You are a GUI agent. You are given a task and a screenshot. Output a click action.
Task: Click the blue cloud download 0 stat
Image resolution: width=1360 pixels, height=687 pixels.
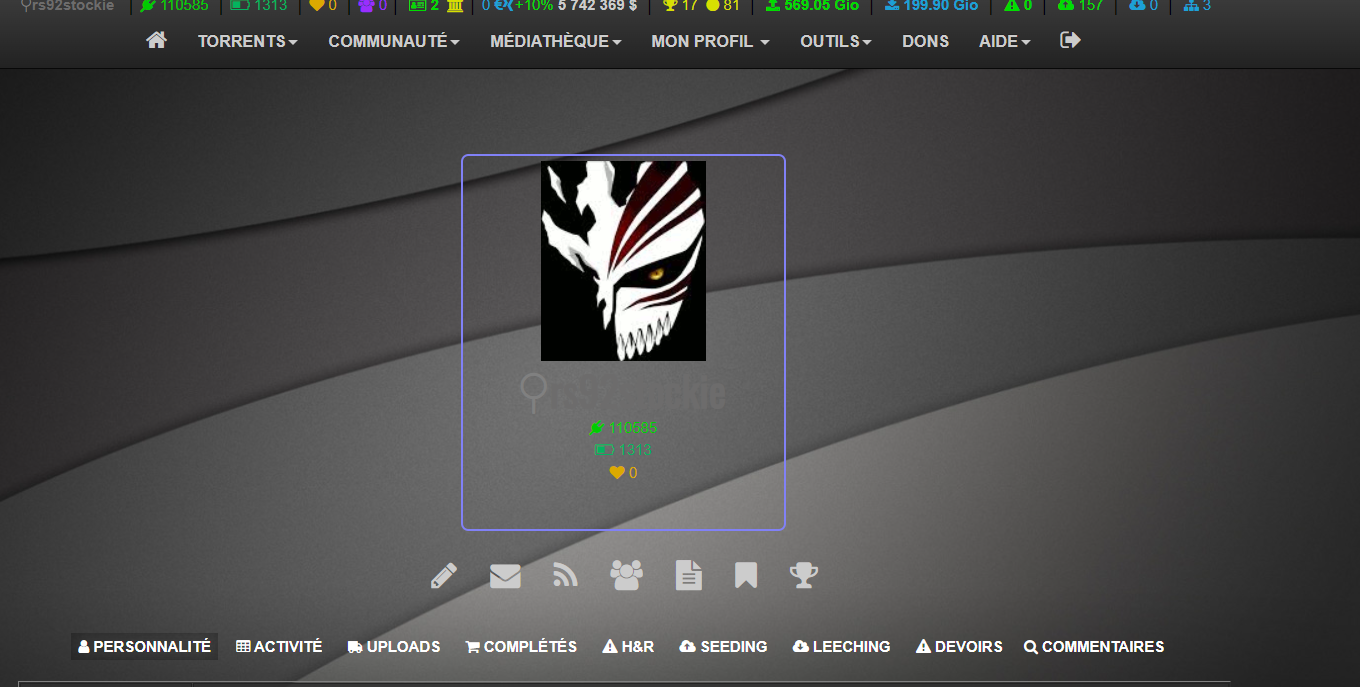point(1143,6)
